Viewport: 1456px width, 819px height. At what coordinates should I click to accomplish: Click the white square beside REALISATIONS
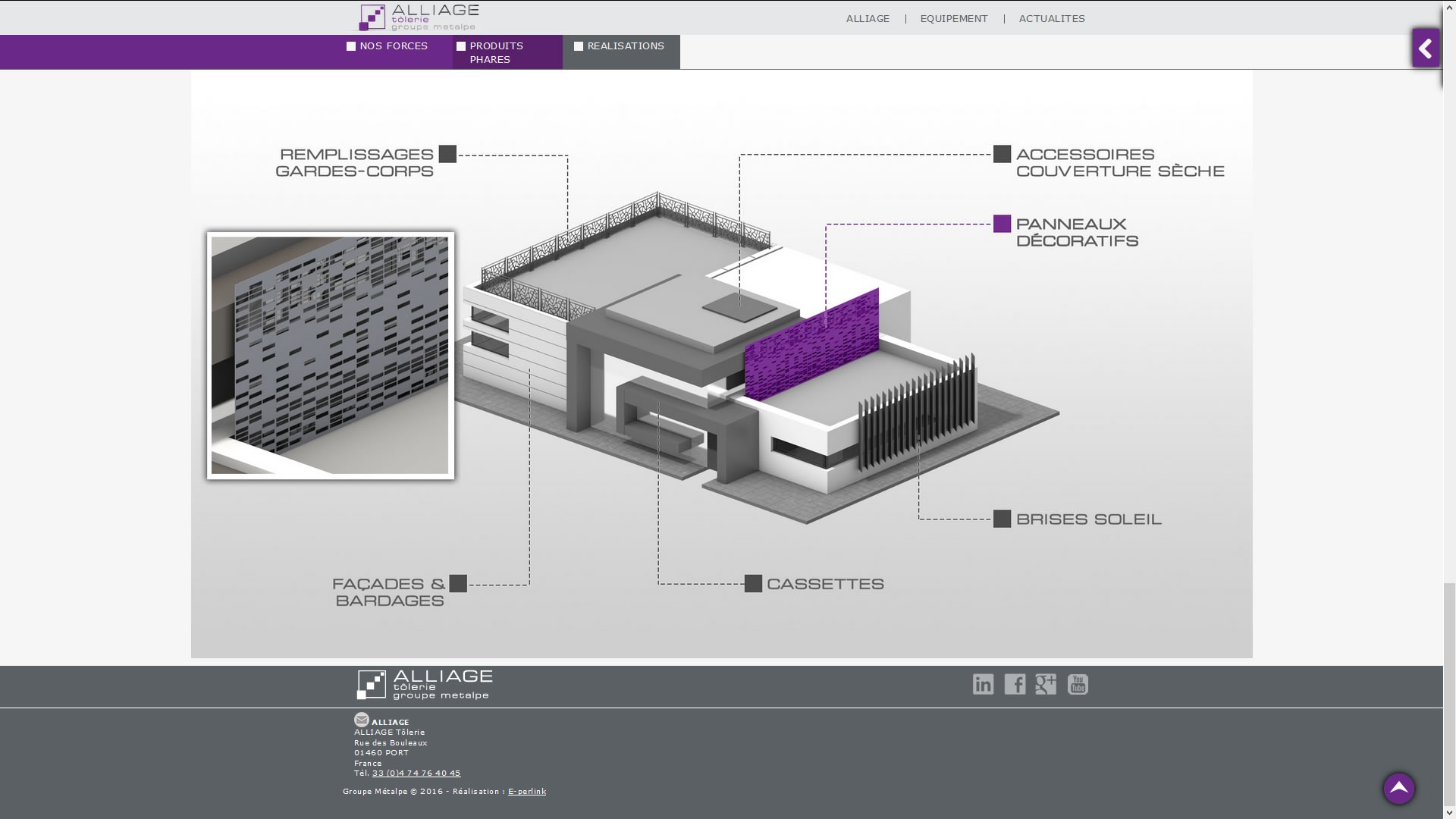[579, 46]
